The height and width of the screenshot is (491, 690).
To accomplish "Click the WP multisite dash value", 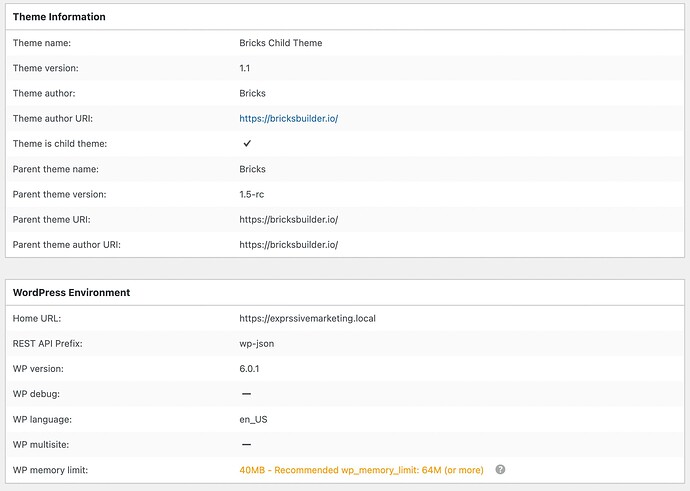I will point(246,444).
